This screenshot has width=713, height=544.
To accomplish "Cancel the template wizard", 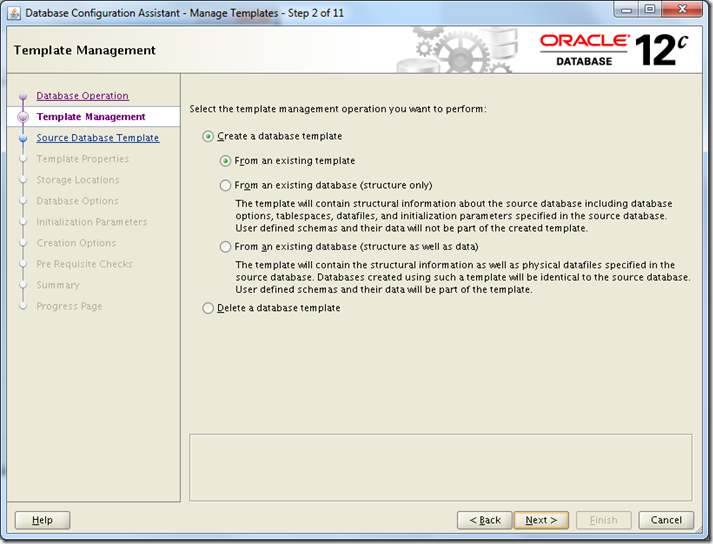I will pos(666,520).
